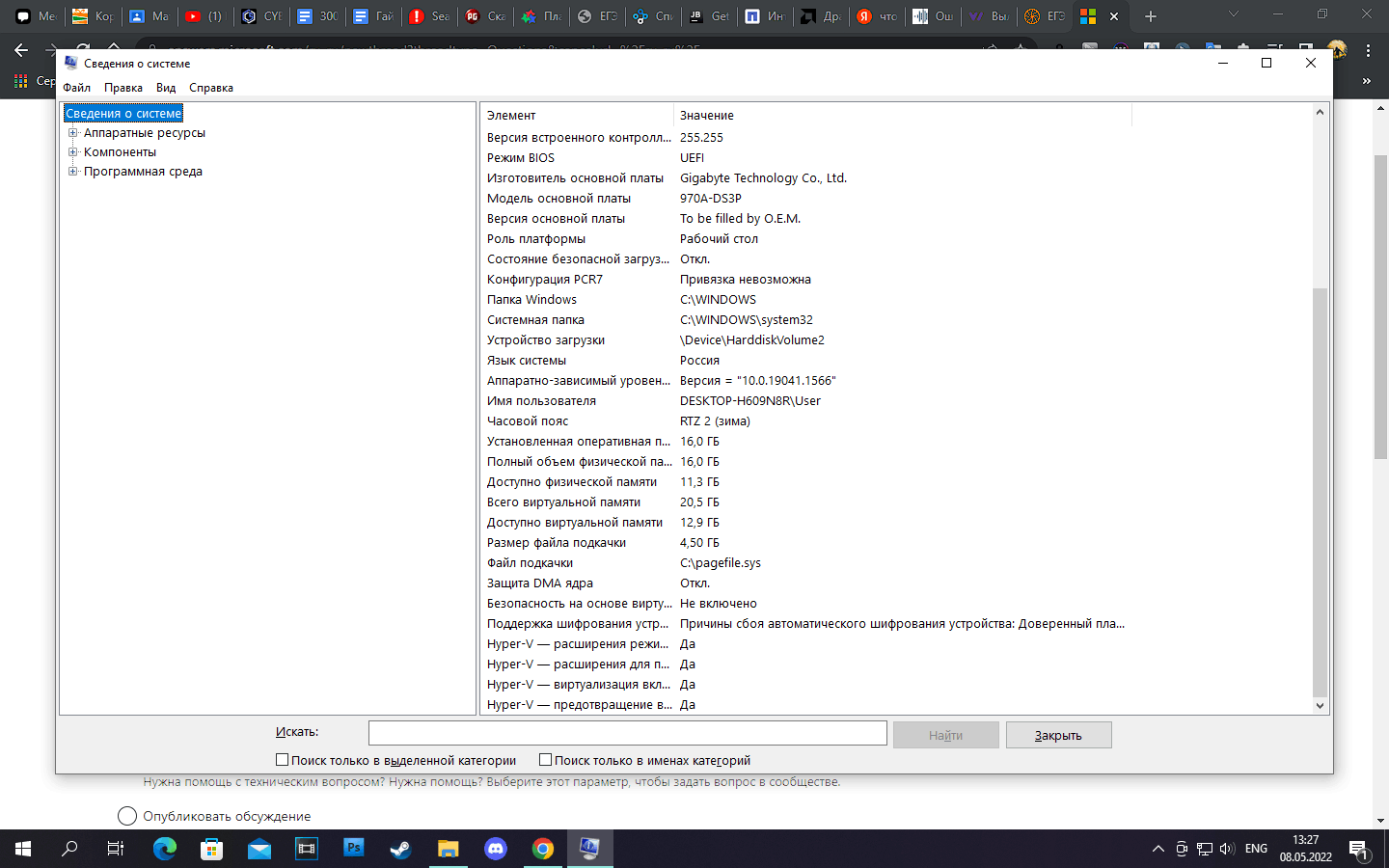Image resolution: width=1389 pixels, height=868 pixels.
Task: Click the System Information taskbar icon
Action: 589,849
